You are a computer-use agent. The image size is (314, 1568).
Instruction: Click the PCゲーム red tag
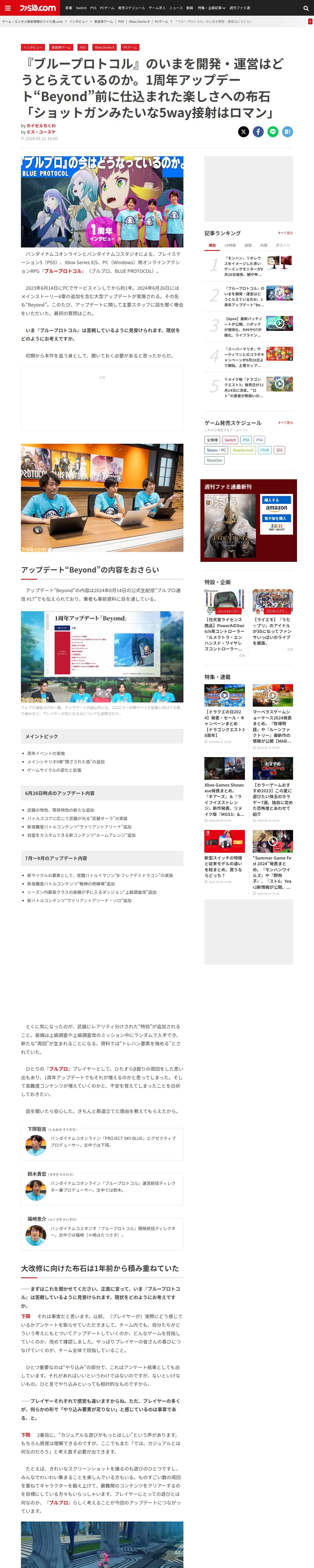[x=130, y=47]
